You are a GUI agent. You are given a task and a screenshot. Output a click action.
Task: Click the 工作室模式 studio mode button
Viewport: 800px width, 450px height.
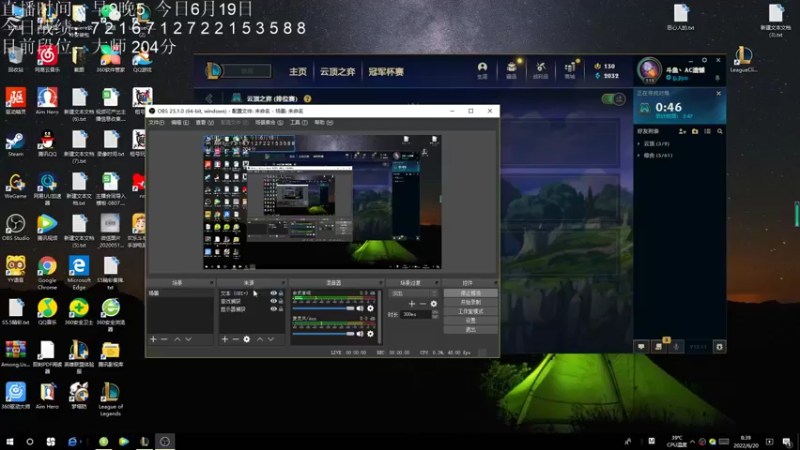pos(470,311)
